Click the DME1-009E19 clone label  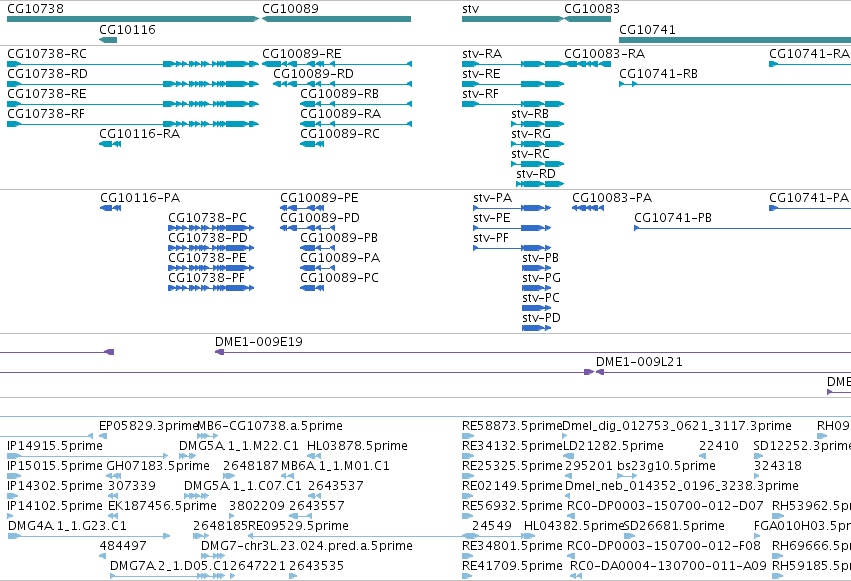(x=259, y=342)
